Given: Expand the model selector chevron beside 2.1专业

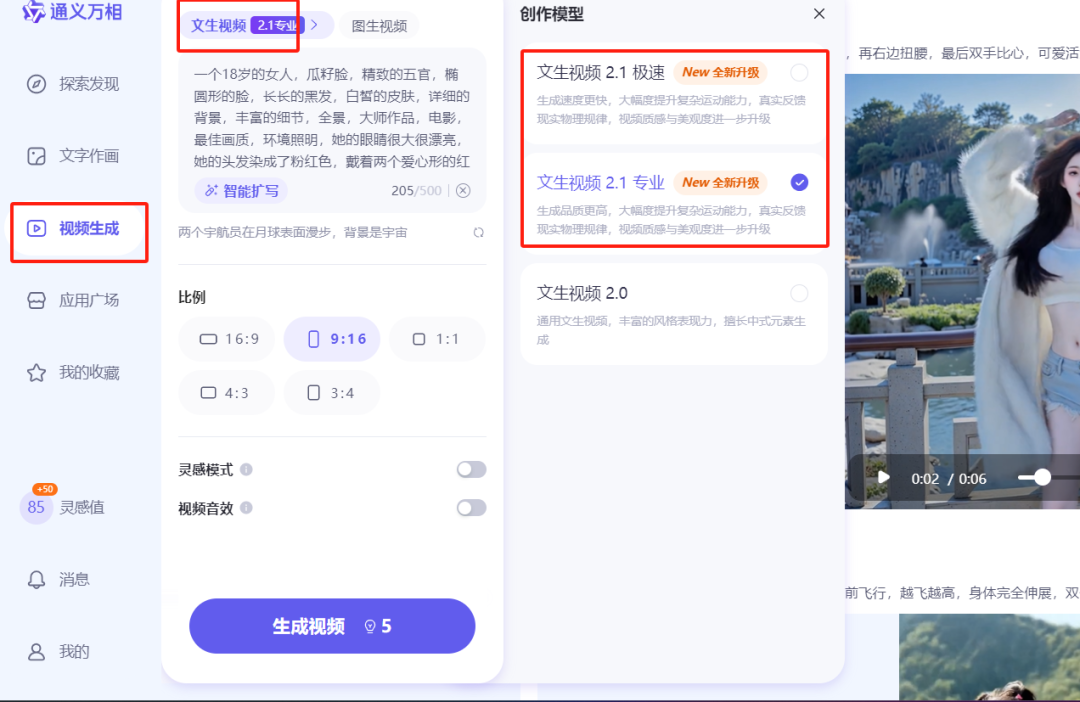Looking at the screenshot, I should pyautogui.click(x=316, y=25).
